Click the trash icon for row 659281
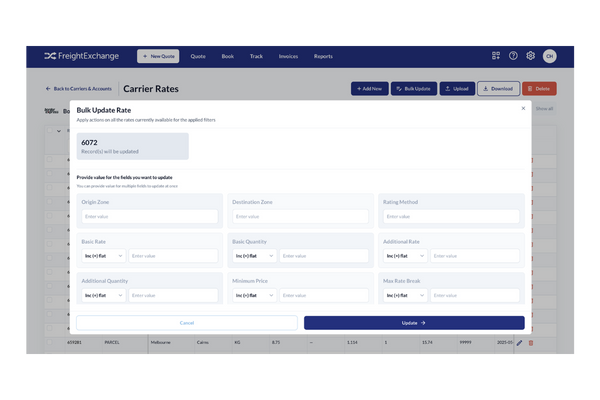600x400 pixels. [531, 343]
